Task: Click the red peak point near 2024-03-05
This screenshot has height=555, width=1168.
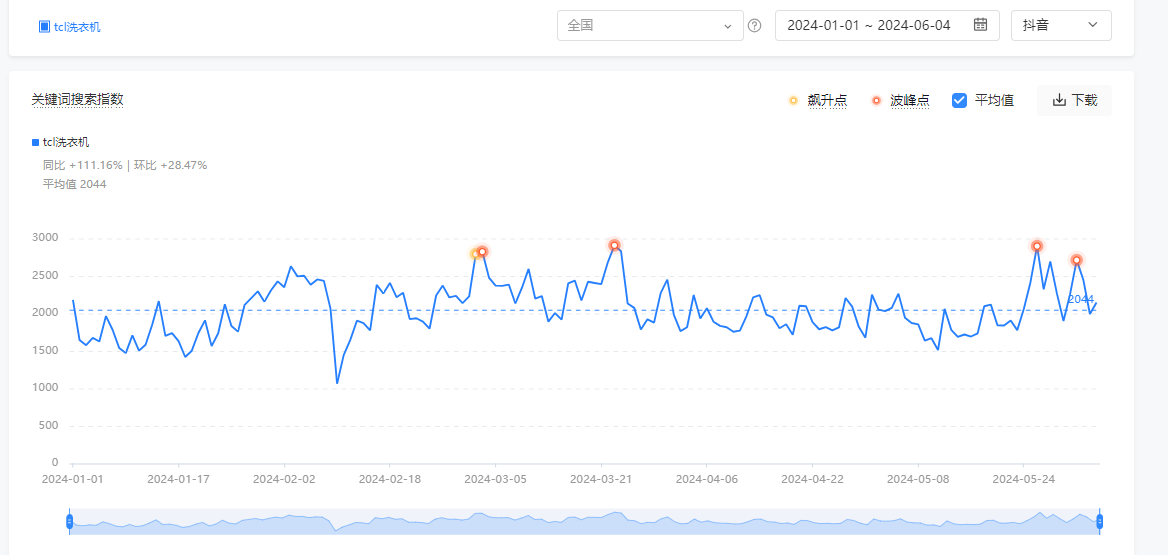Action: coord(482,252)
